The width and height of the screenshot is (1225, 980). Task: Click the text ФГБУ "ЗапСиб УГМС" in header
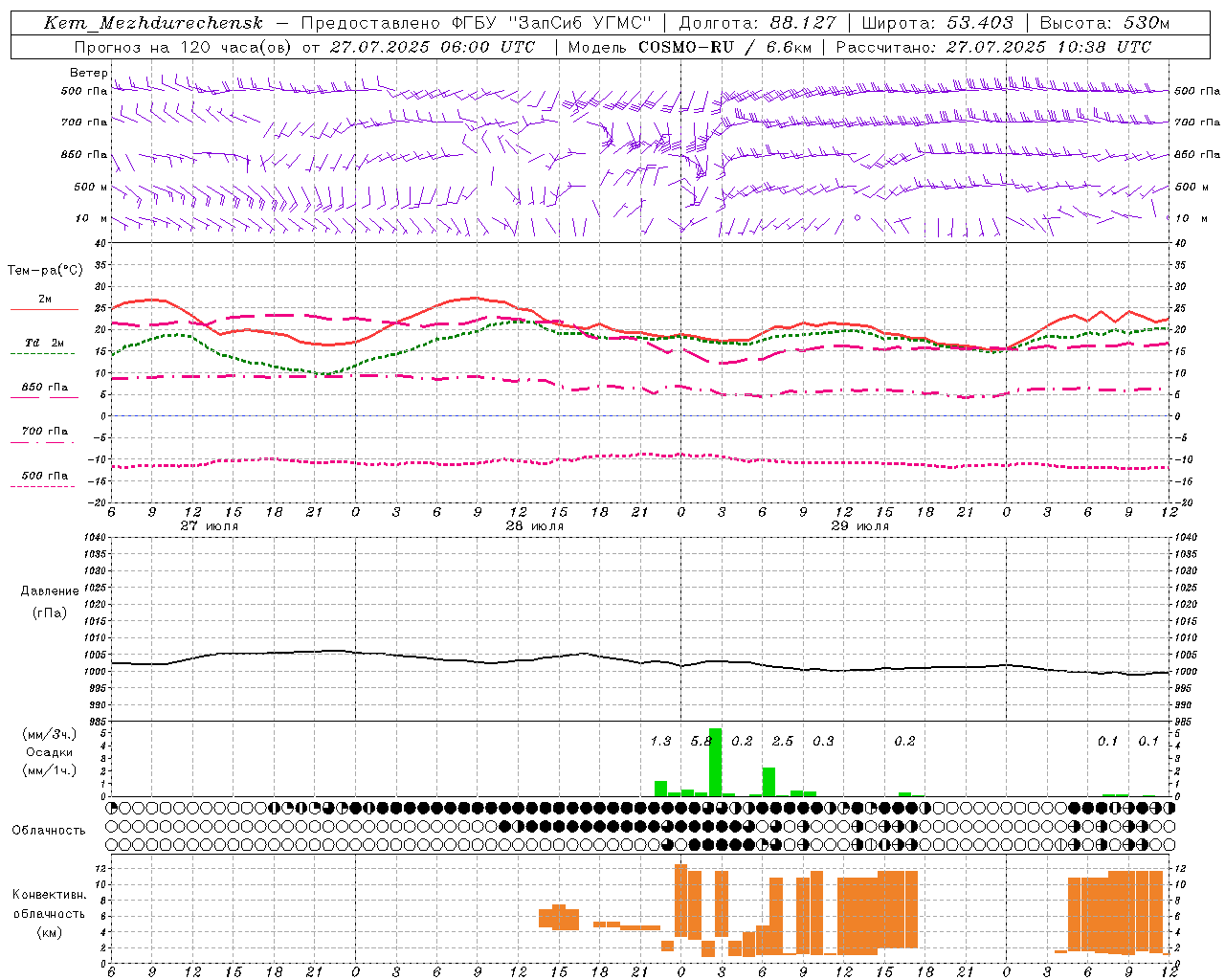pyautogui.click(x=550, y=23)
